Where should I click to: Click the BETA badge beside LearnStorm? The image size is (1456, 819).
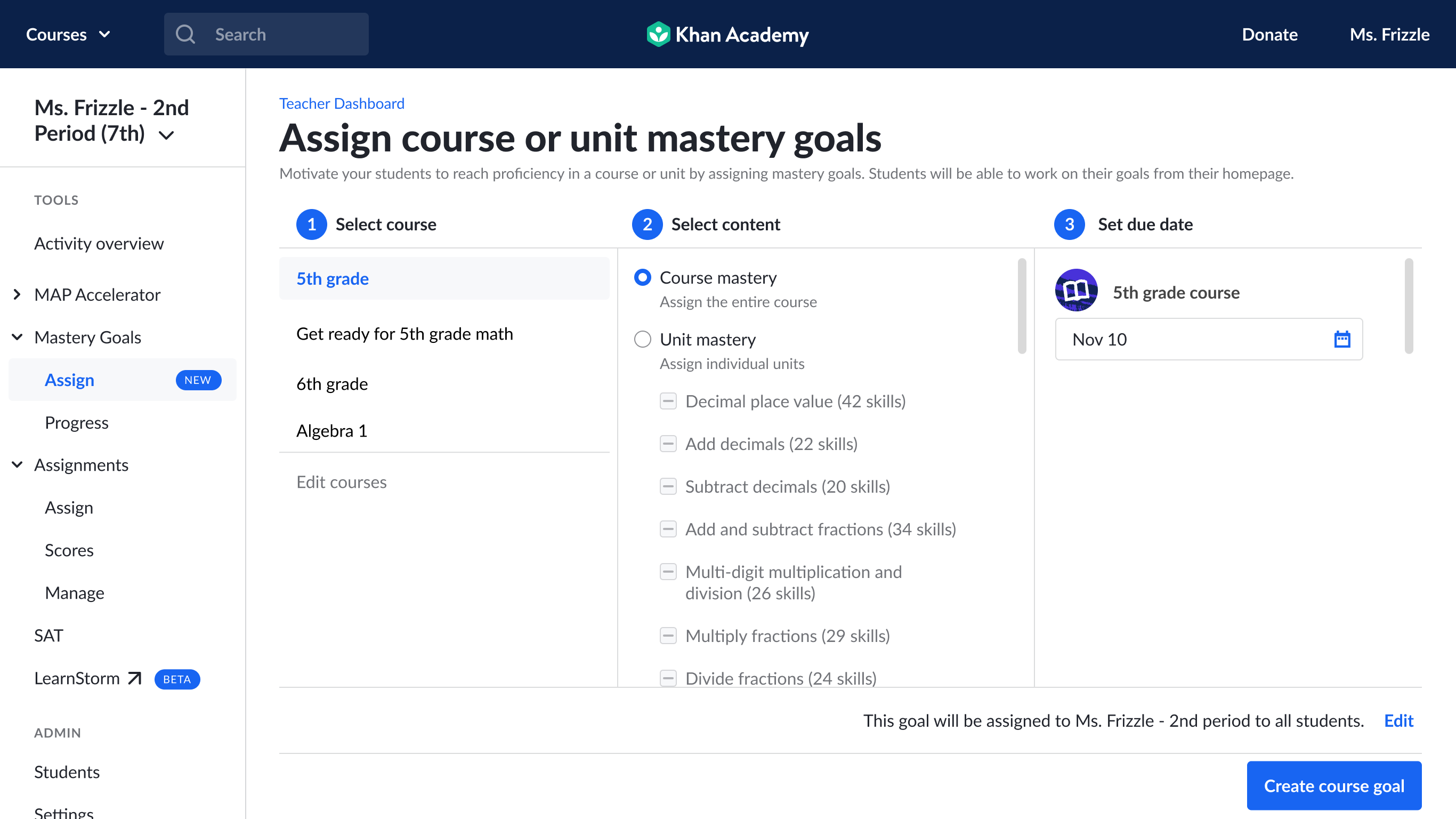click(x=177, y=679)
